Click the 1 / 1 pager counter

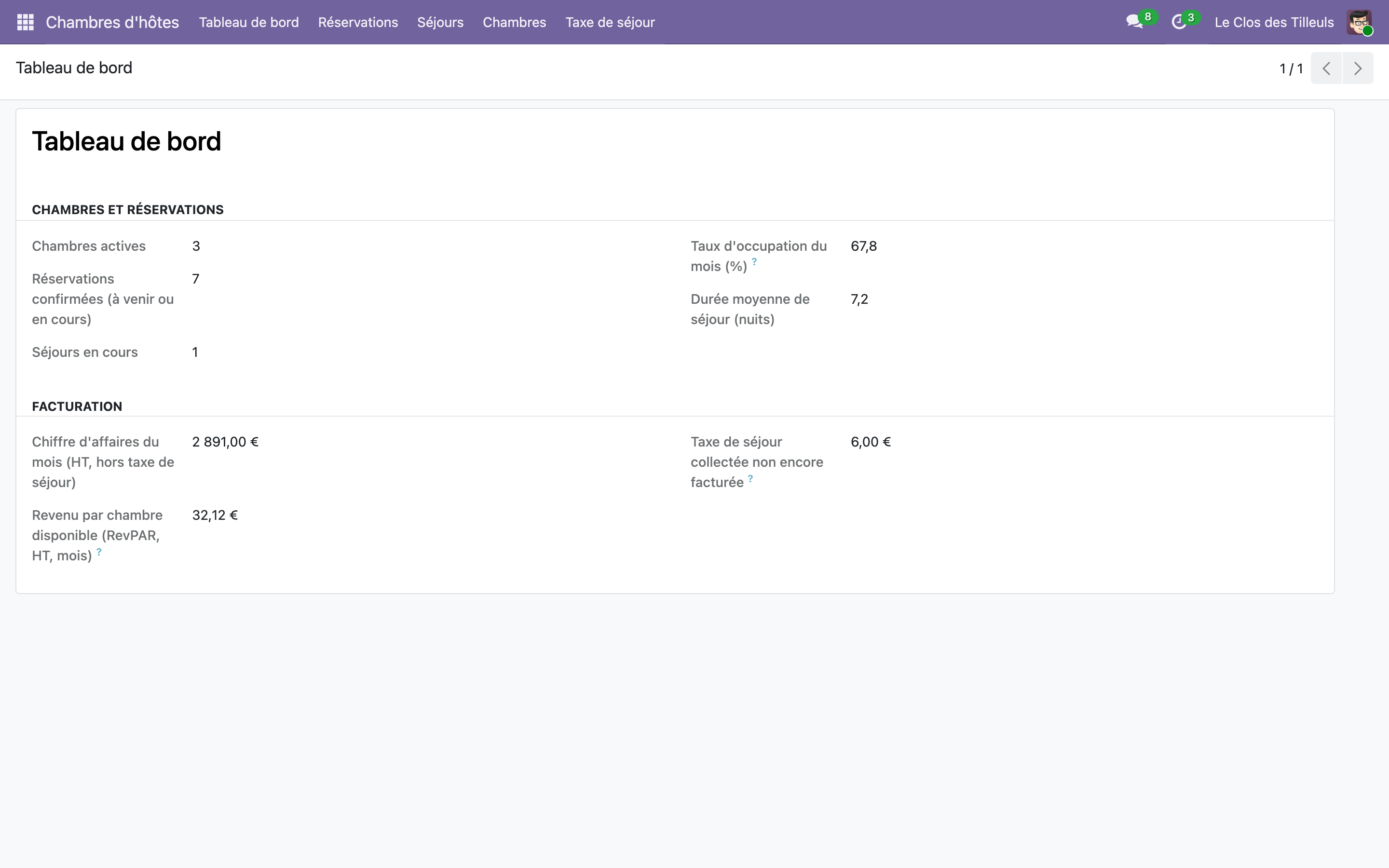[1291, 69]
